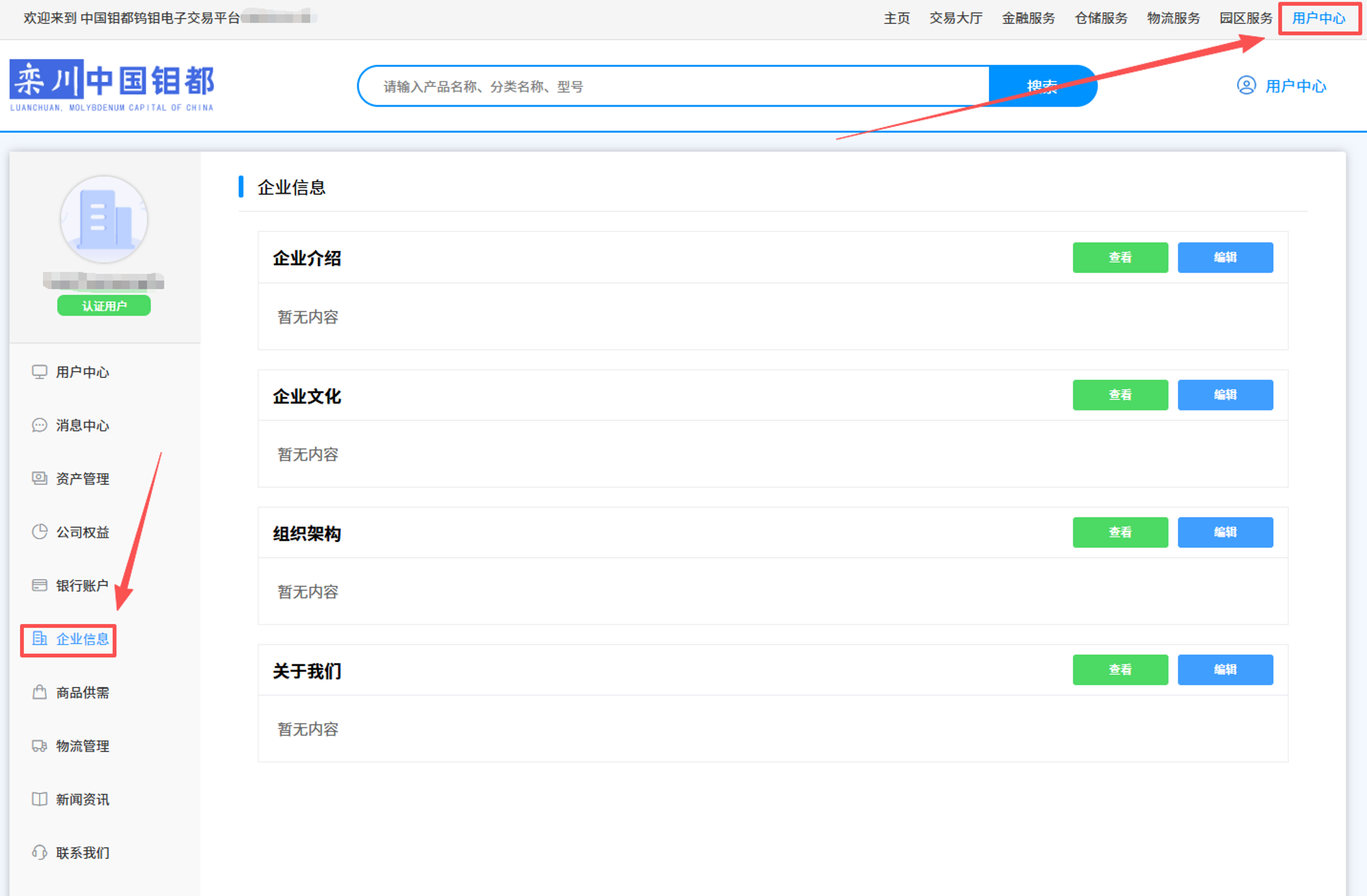Click the truck icon for 物流管理
Viewport: 1367px width, 896px height.
[x=40, y=746]
